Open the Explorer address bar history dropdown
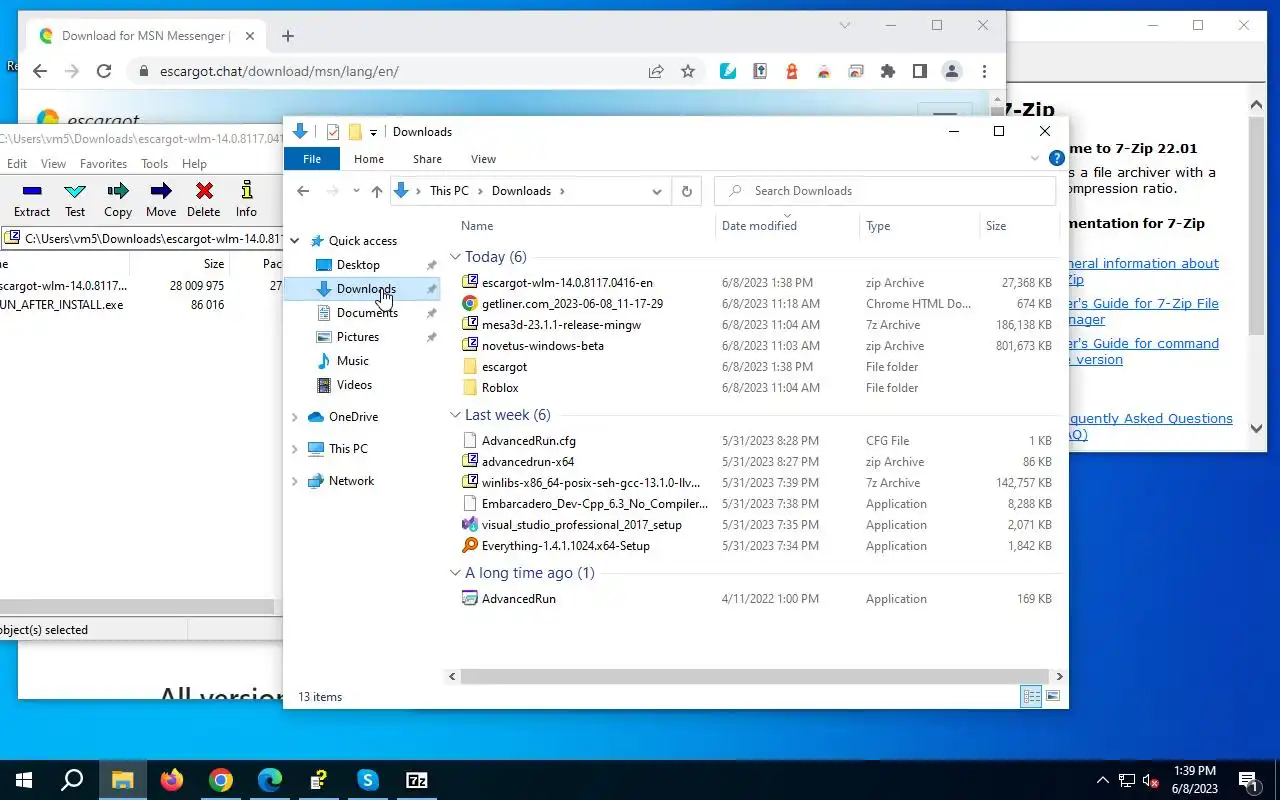 click(657, 191)
